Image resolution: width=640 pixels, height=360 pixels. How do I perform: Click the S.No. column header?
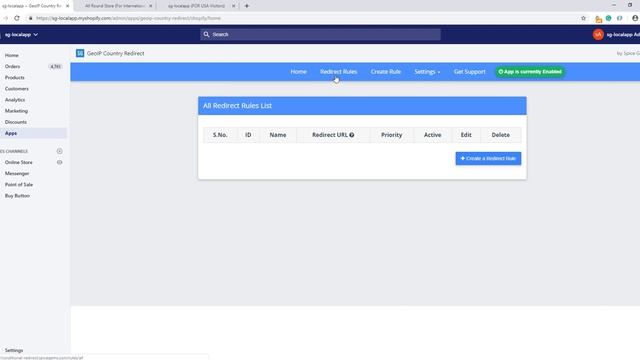[x=220, y=135]
